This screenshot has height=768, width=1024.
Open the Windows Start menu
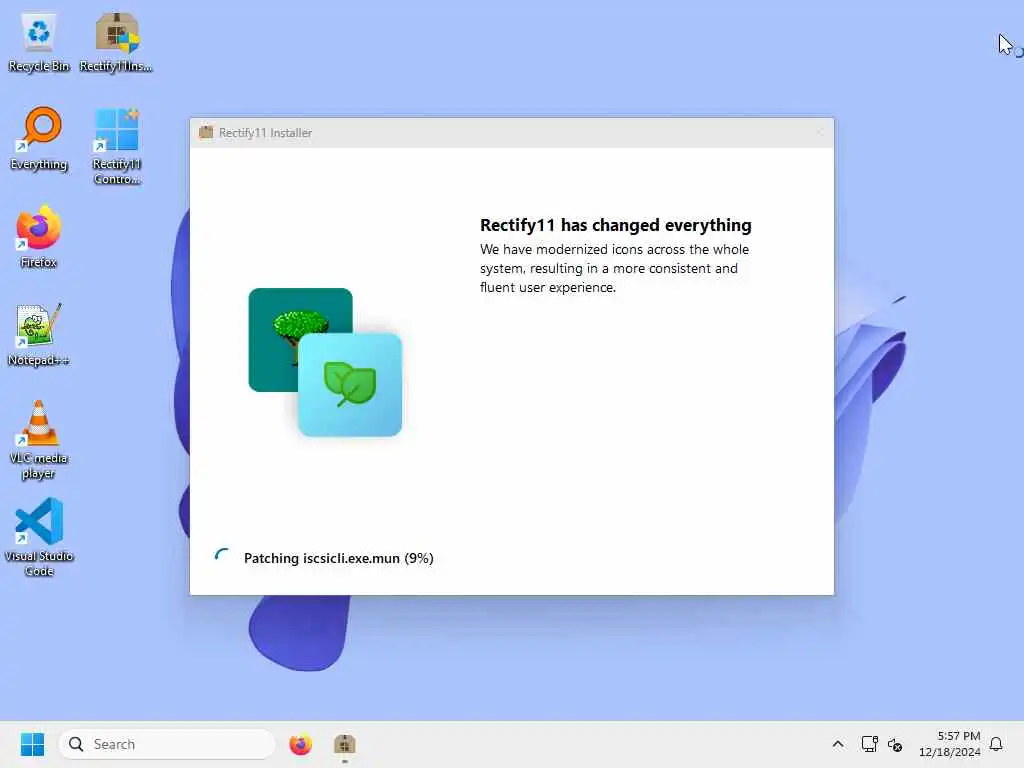pos(32,744)
